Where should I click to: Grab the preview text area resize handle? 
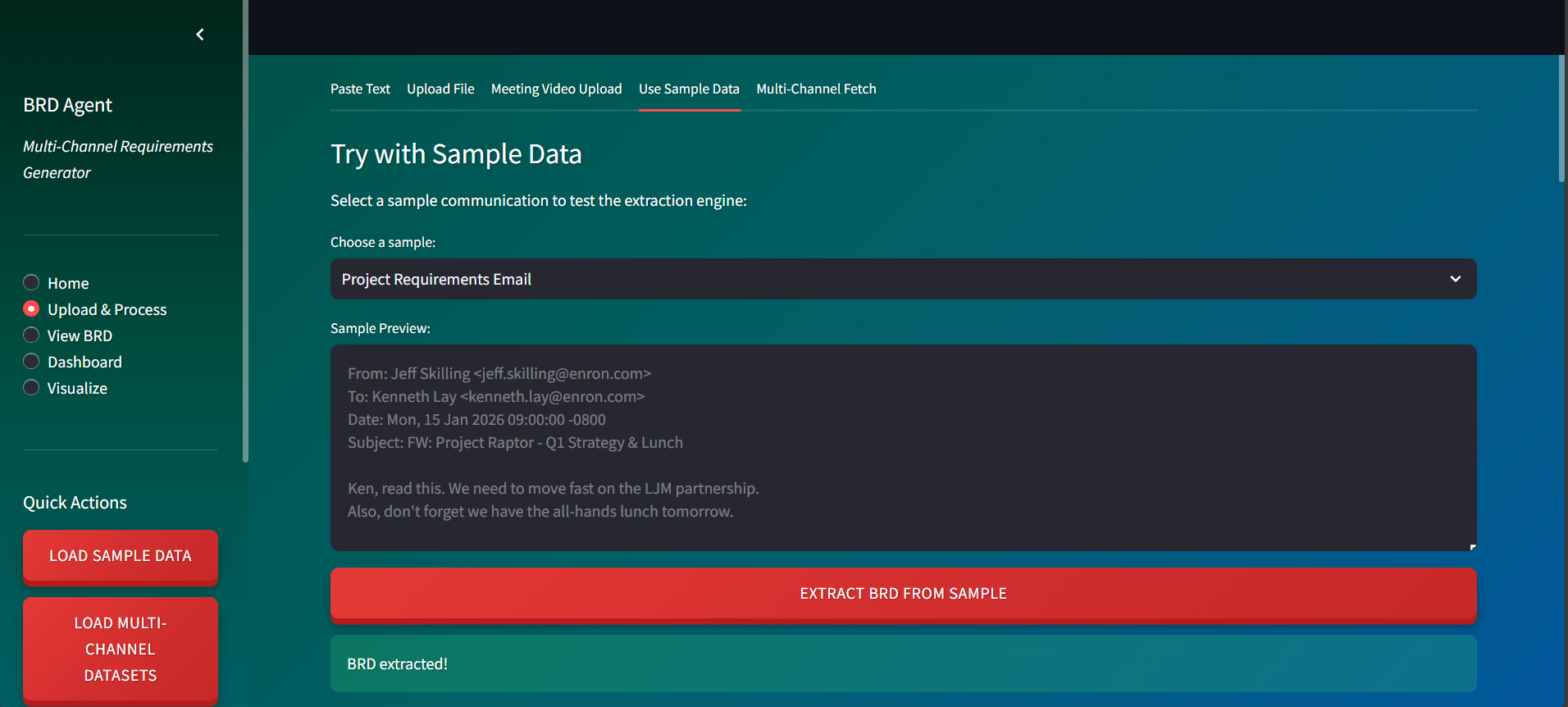[1472, 546]
